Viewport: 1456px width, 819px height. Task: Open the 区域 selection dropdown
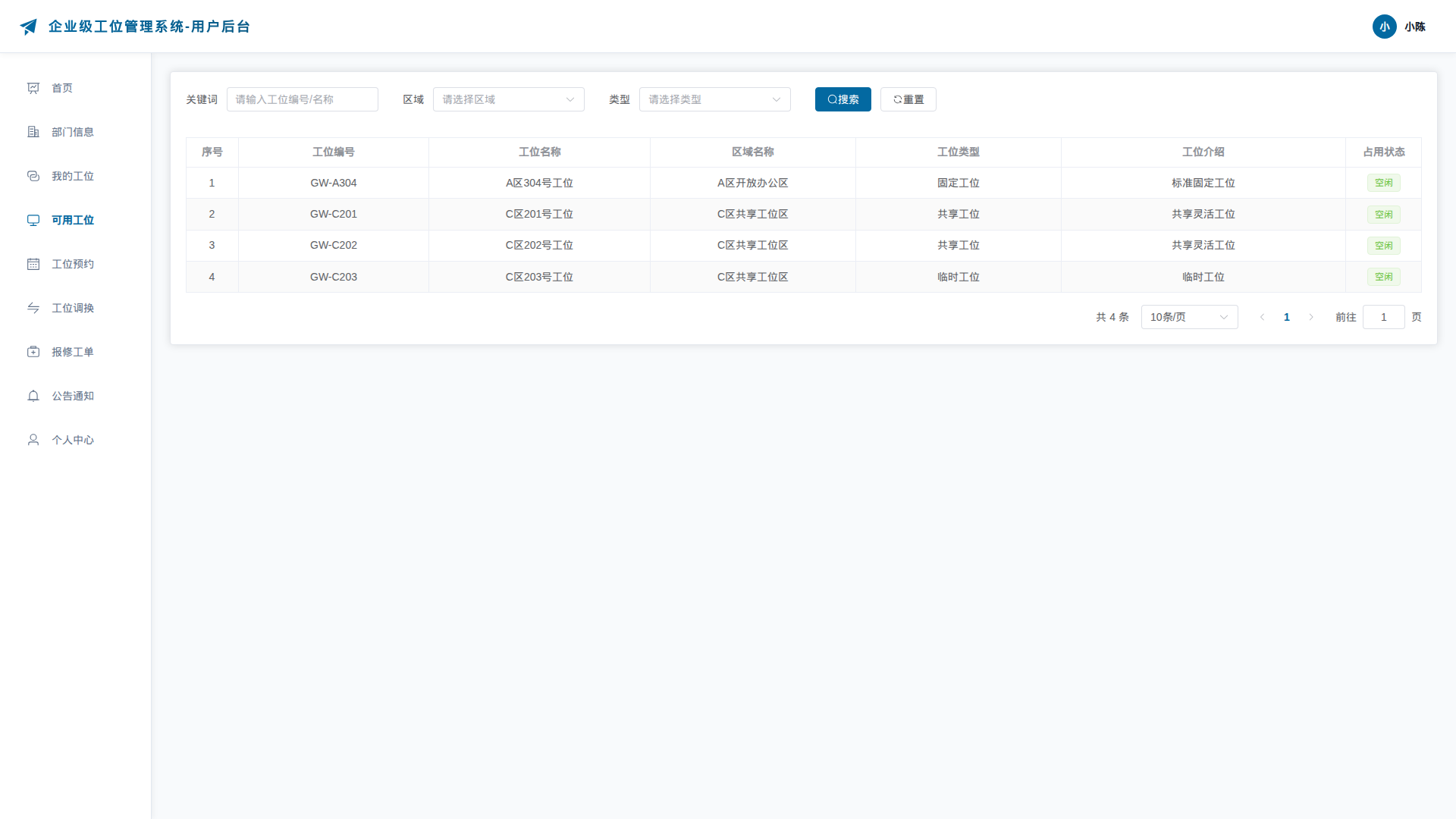509,99
